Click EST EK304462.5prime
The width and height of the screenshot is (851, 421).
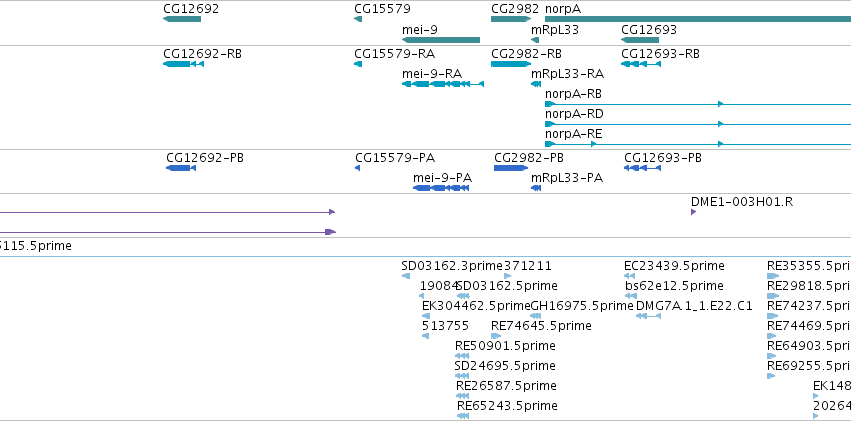[x=426, y=316]
